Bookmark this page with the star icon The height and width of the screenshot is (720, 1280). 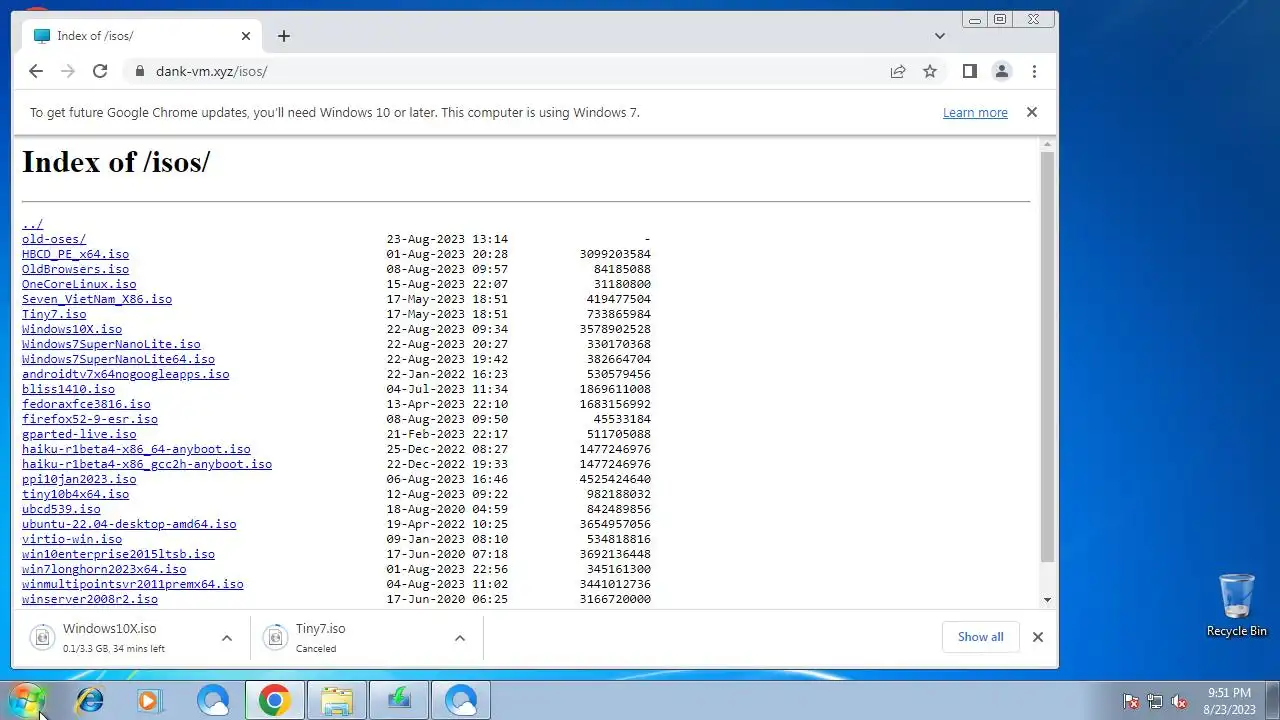click(930, 71)
